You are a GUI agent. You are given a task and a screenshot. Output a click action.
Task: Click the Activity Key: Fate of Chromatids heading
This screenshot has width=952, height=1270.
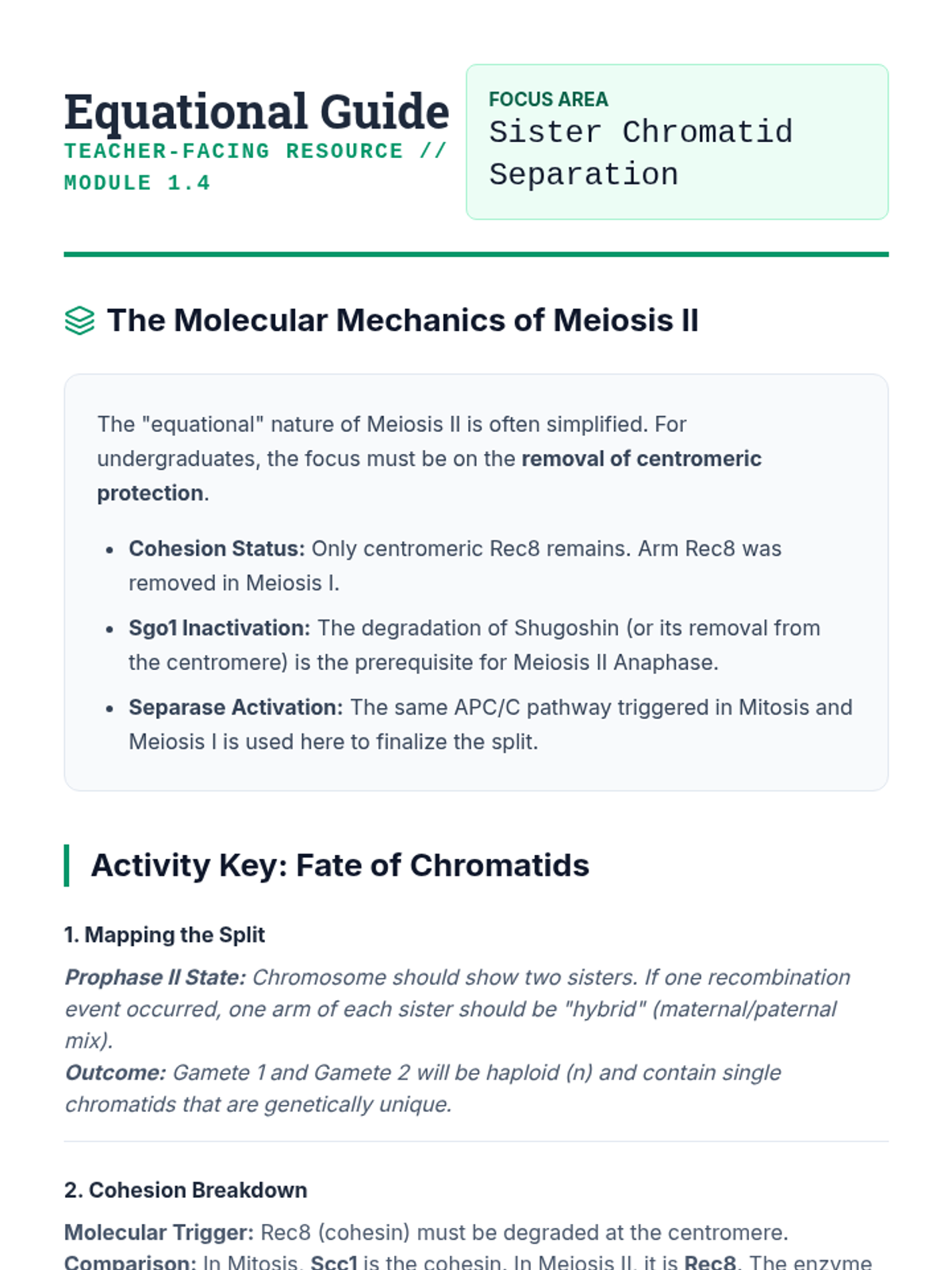(340, 865)
